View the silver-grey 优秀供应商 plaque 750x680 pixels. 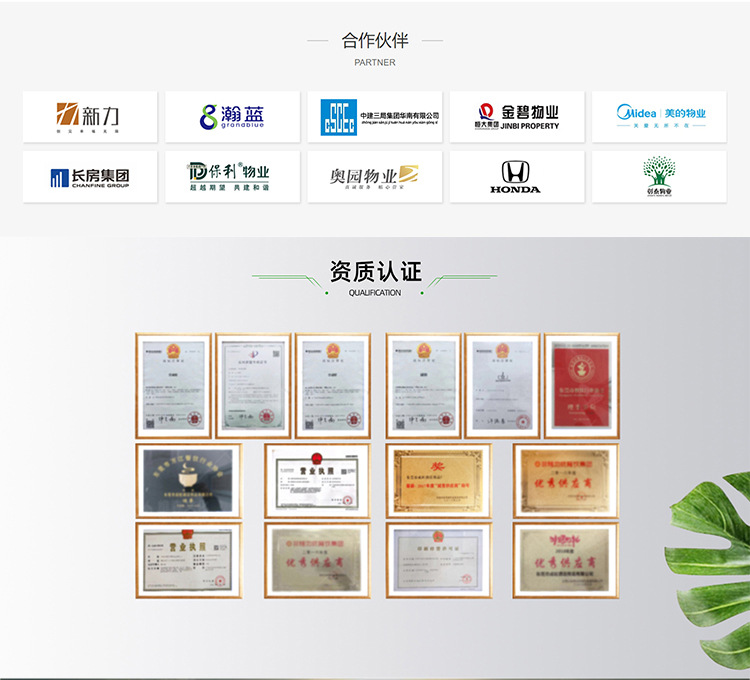[x=317, y=560]
